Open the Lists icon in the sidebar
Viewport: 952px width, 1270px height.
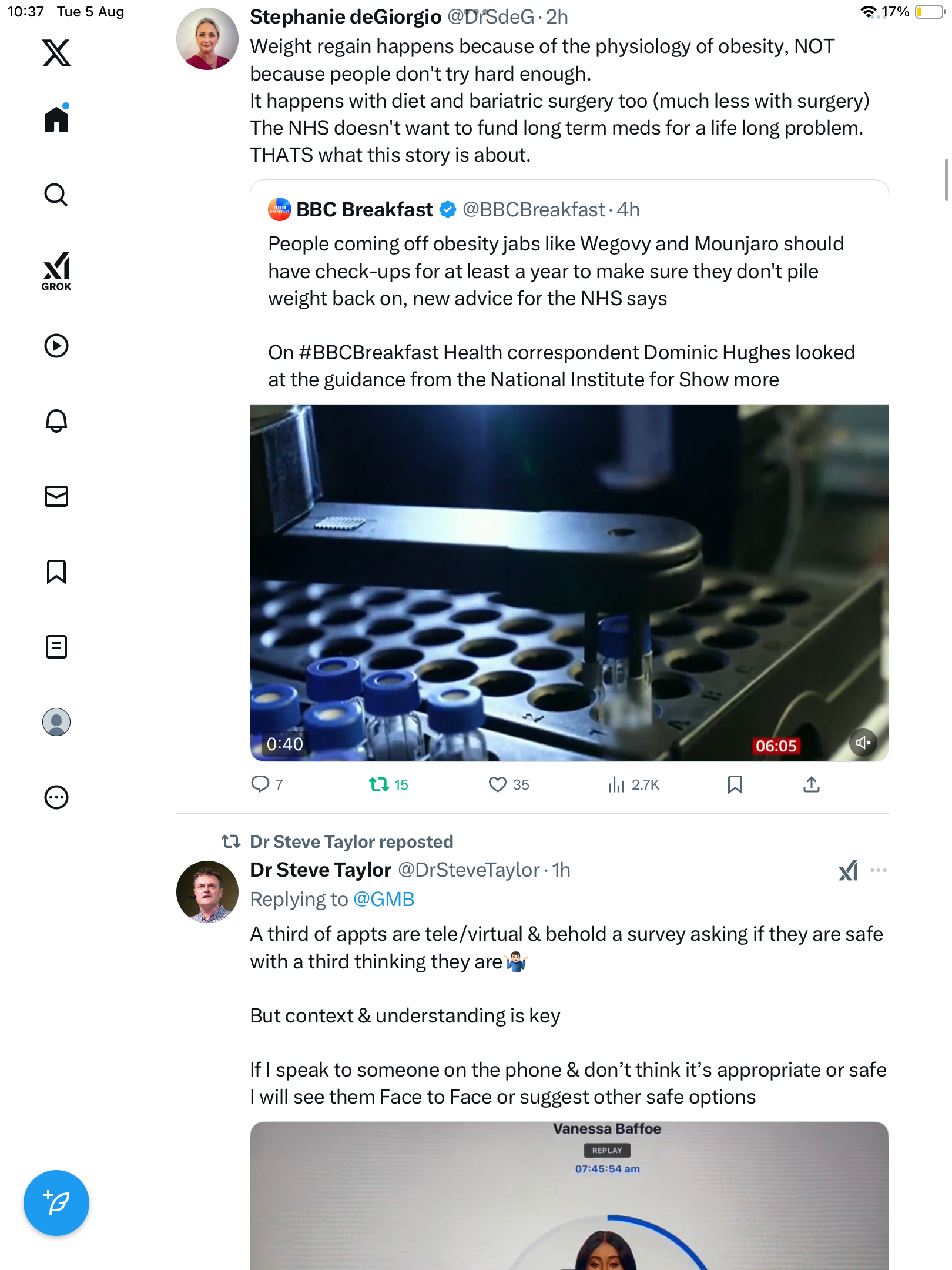(56, 647)
